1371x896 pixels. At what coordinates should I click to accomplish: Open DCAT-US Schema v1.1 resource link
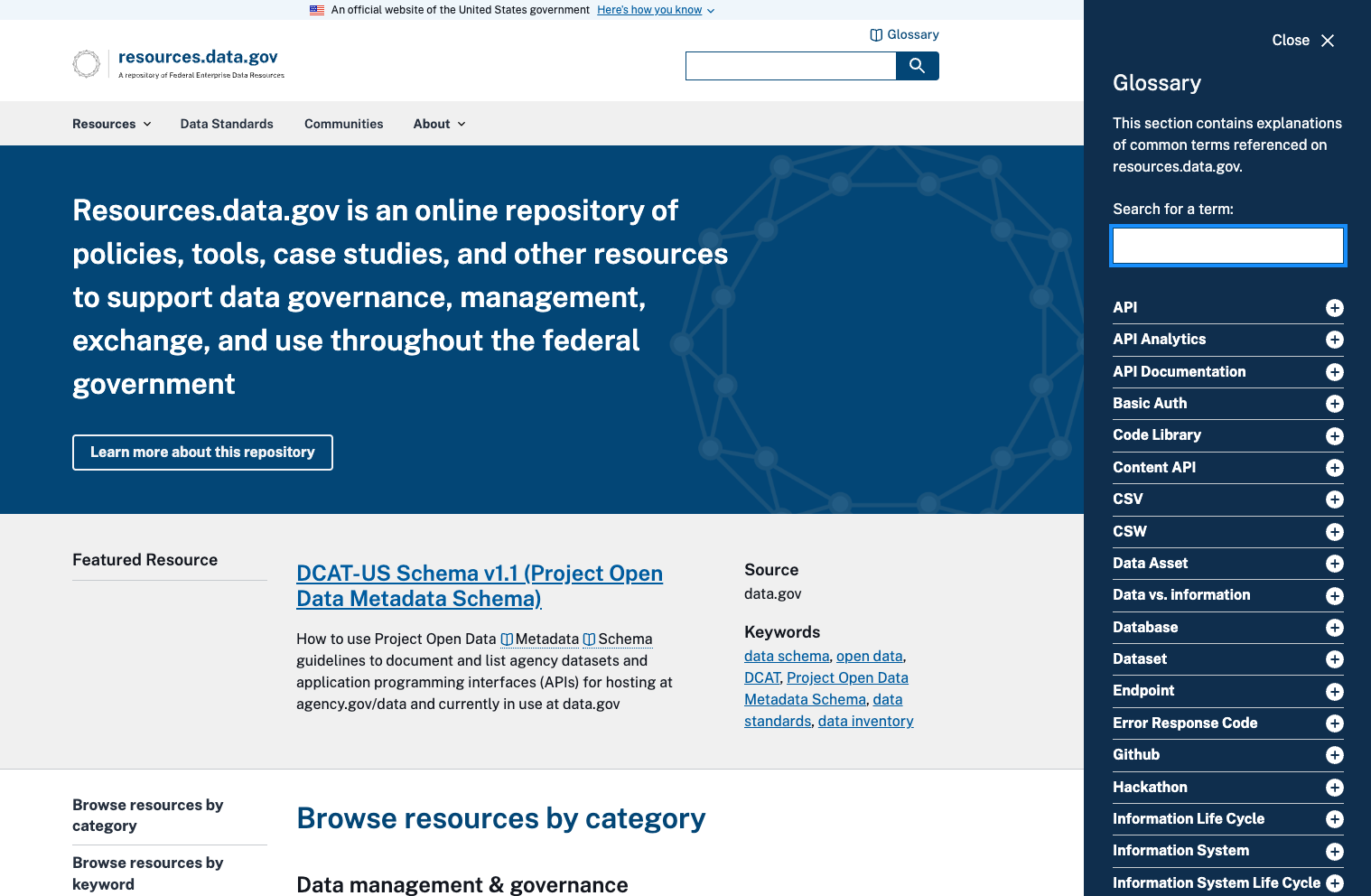480,586
